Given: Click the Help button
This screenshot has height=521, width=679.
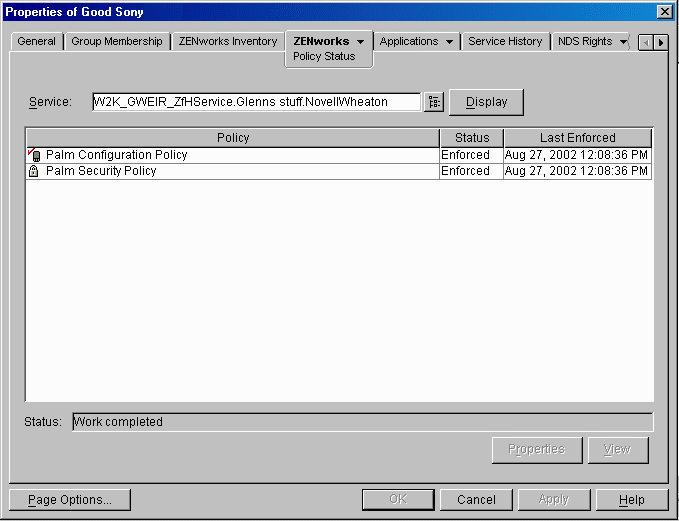Looking at the screenshot, I should pos(632,500).
